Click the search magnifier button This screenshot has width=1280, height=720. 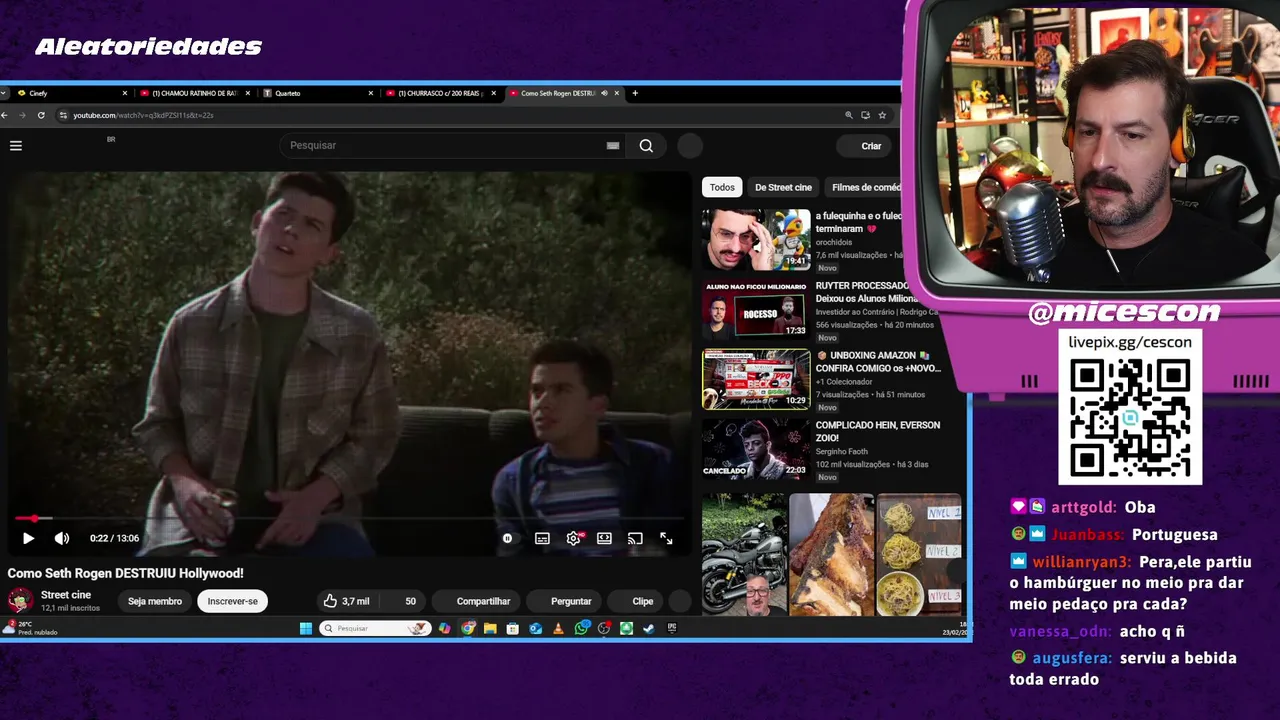(646, 146)
